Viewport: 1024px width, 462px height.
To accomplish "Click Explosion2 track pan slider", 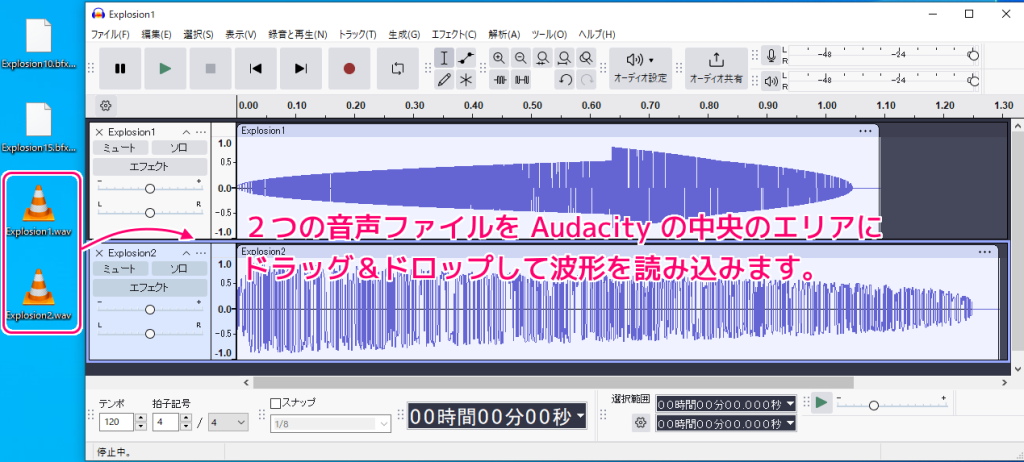I will tap(150, 333).
